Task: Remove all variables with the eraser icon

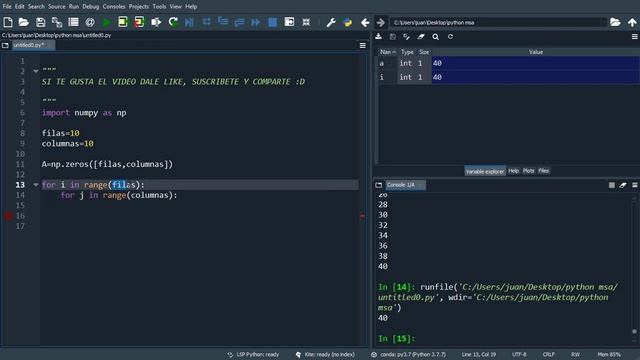Action: [x=421, y=37]
